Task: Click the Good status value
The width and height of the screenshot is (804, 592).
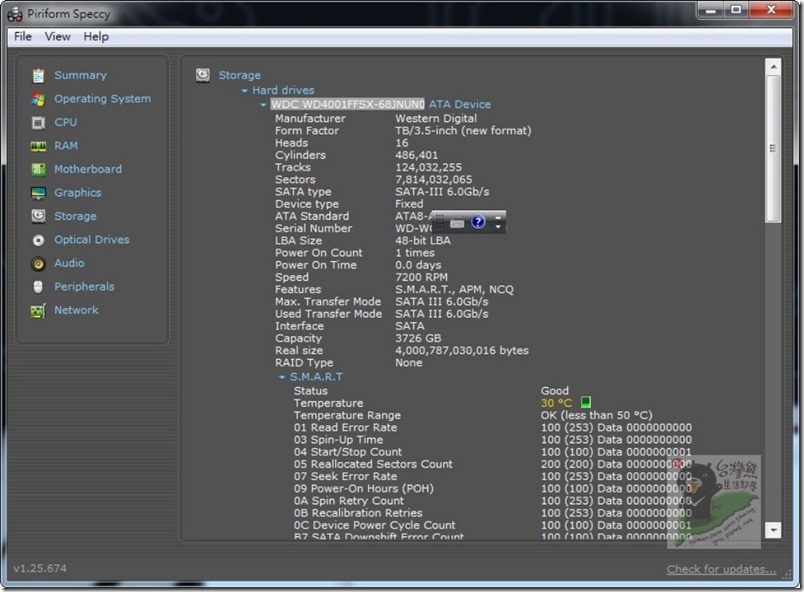Action: click(x=554, y=391)
